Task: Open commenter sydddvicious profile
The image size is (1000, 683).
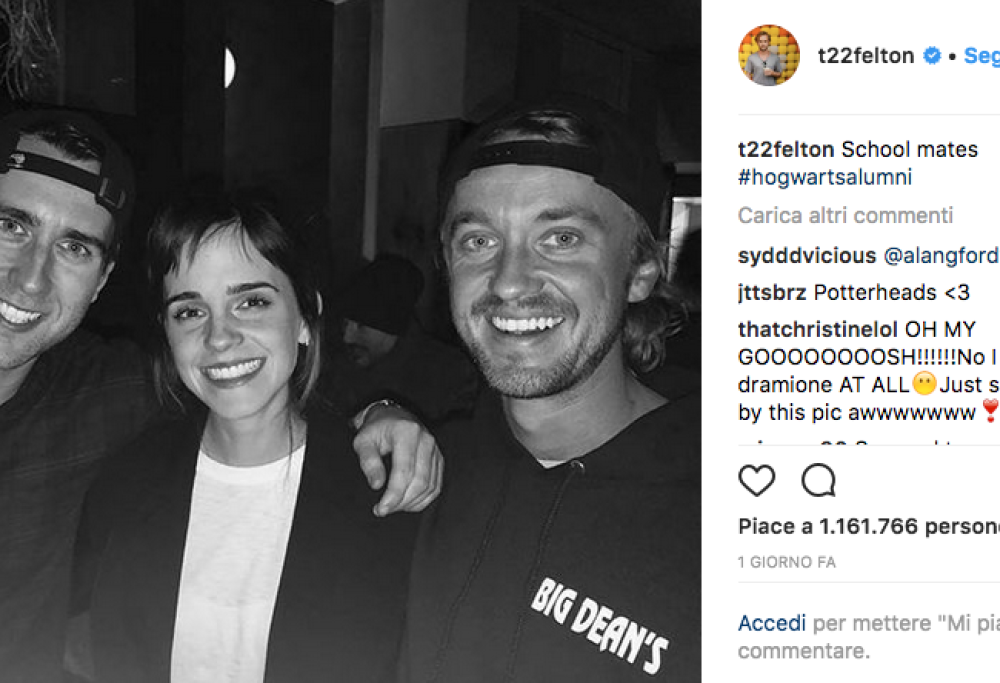Action: pos(807,256)
